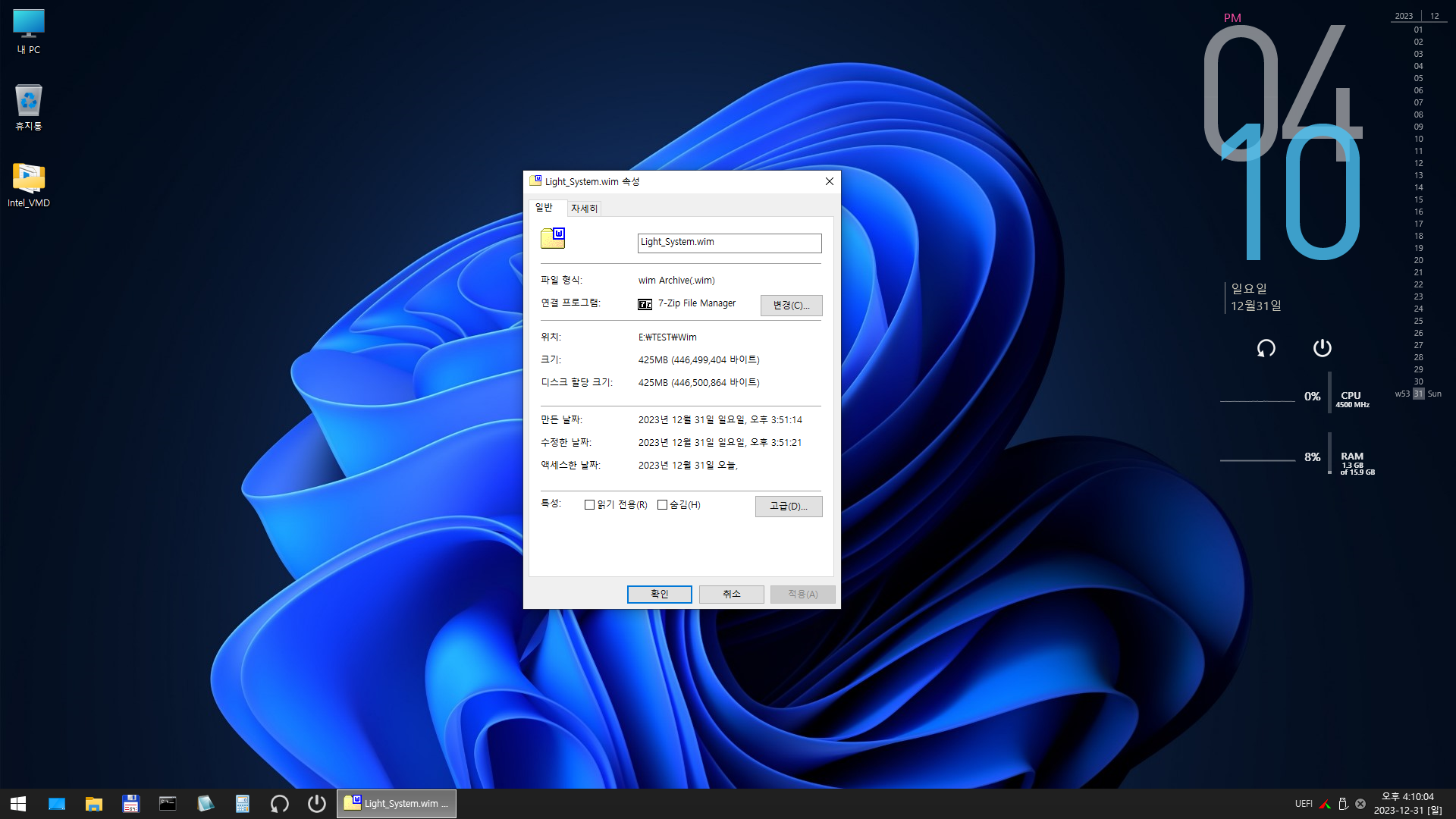Viewport: 1456px width, 819px height.
Task: Click the red-green tray icon
Action: point(1325,804)
